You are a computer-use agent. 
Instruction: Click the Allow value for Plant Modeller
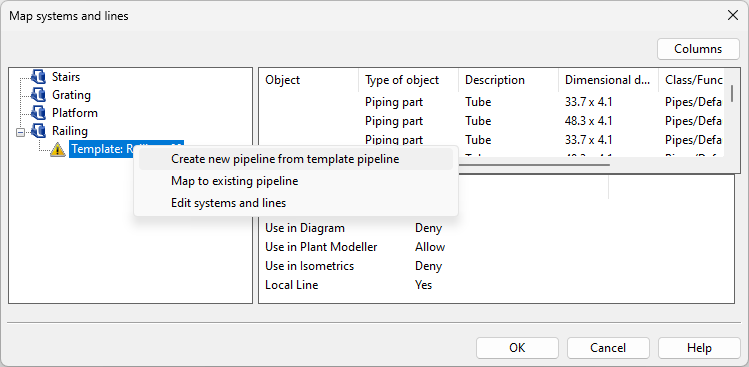[x=430, y=247]
